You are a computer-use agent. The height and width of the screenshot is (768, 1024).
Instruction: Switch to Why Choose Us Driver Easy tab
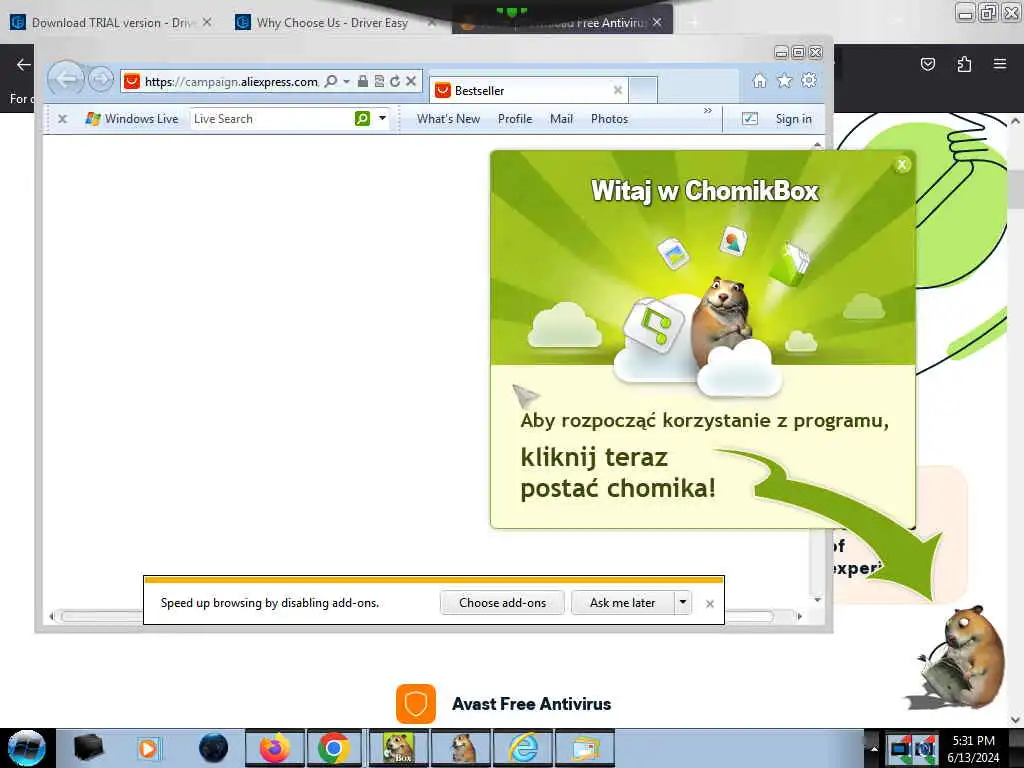tap(332, 23)
